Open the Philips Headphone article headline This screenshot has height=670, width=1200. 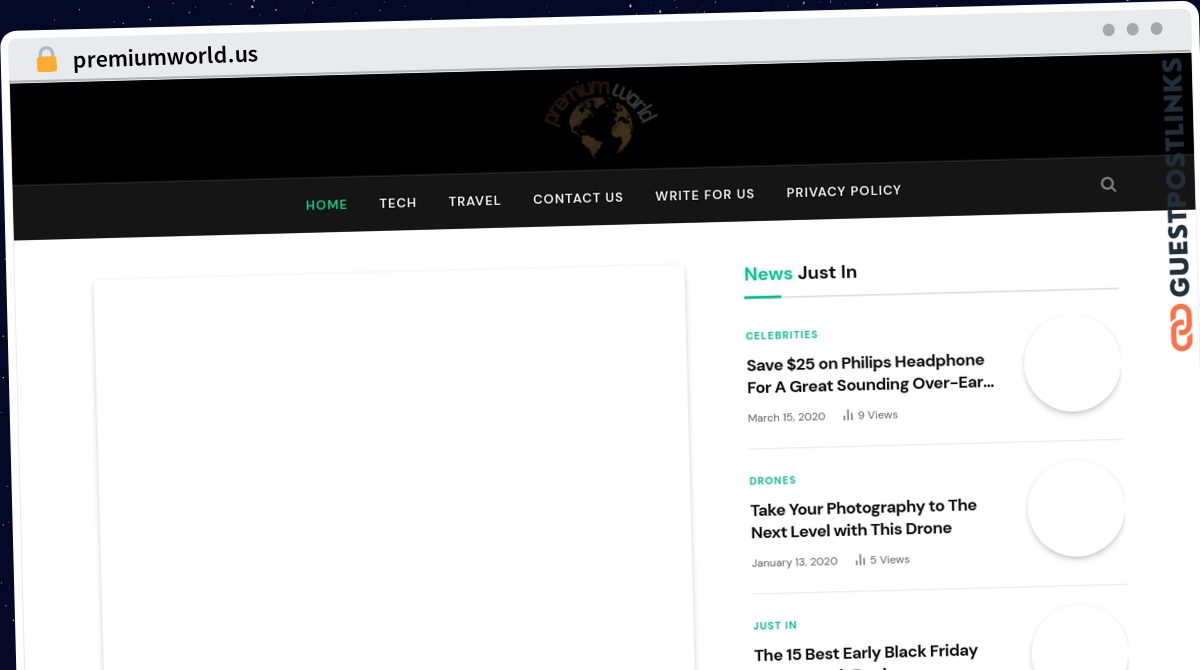869,373
